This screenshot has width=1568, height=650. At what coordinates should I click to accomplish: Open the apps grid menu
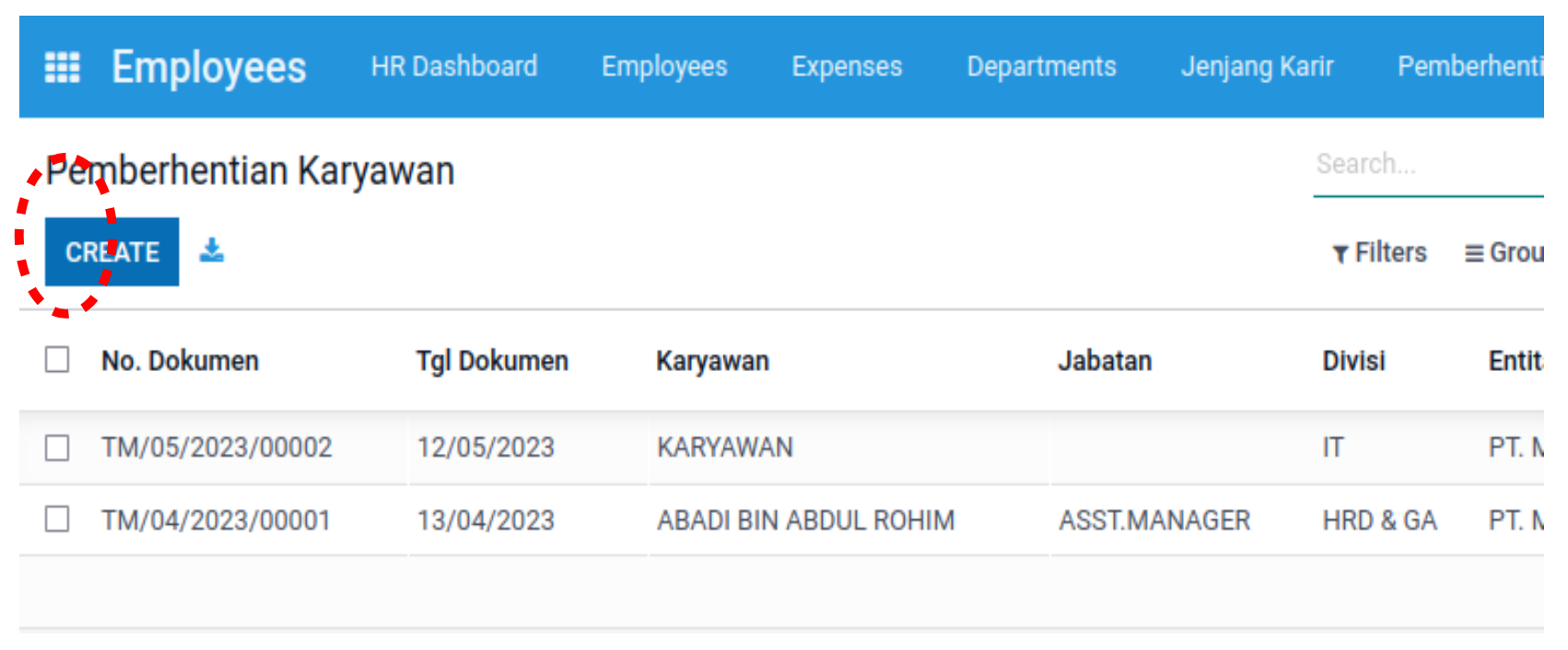63,67
